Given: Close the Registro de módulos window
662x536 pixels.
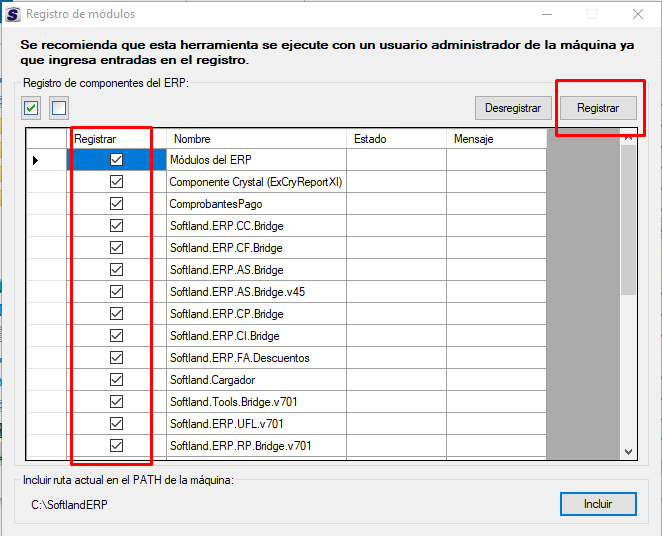Looking at the screenshot, I should [x=638, y=14].
